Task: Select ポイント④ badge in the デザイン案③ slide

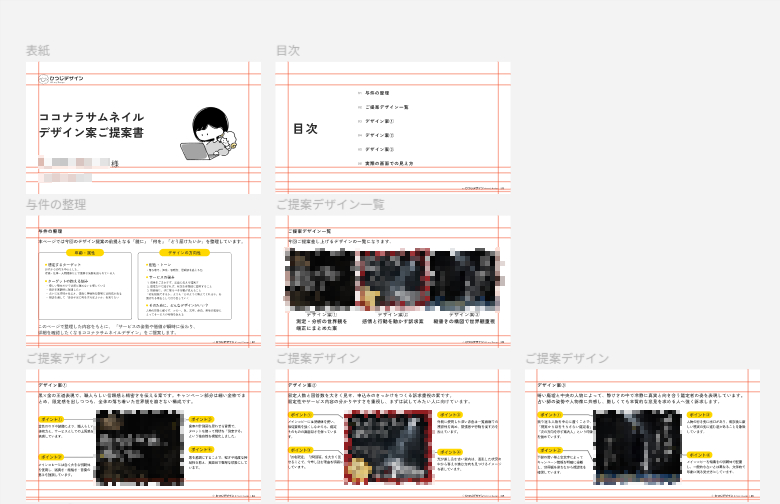Action: tap(699, 455)
